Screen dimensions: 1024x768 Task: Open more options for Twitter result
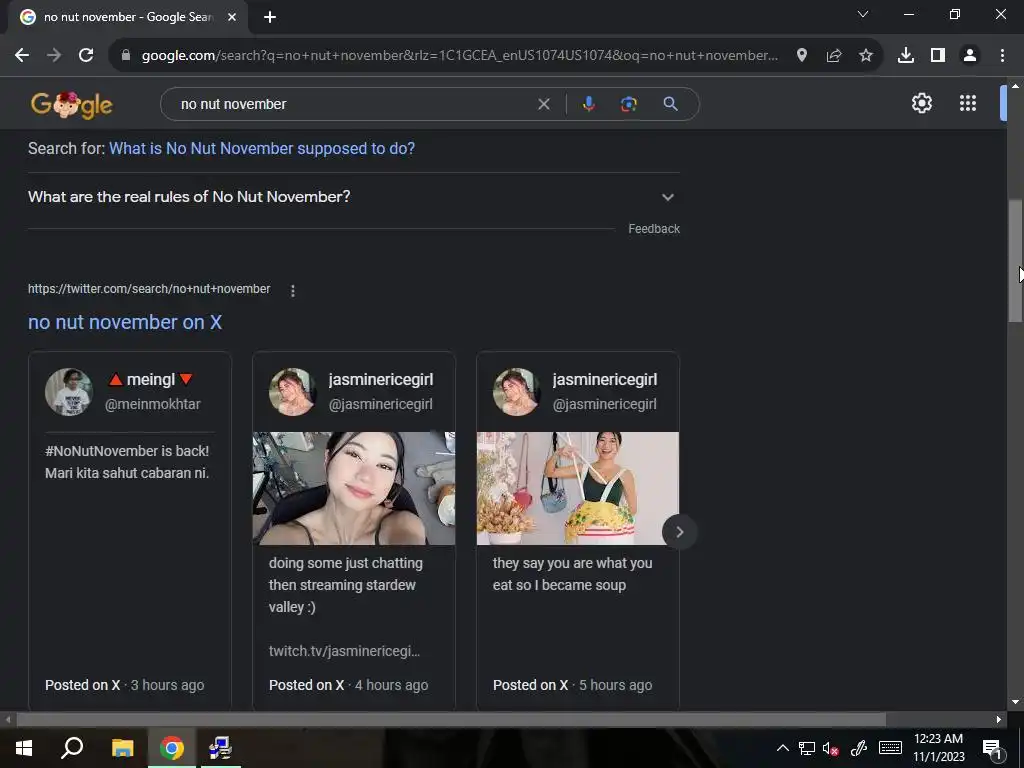(293, 291)
